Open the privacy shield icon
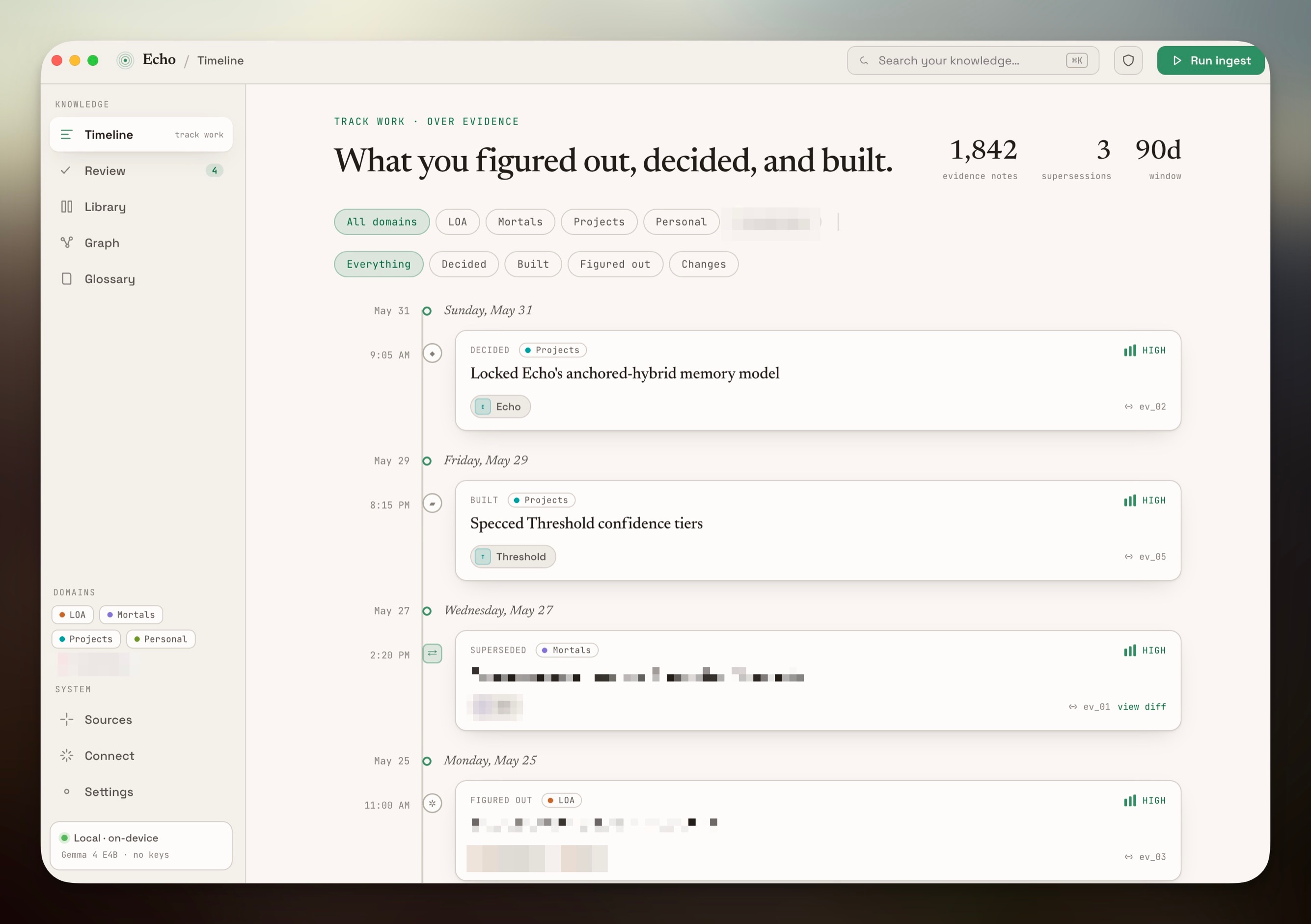This screenshot has width=1311, height=924. pos(1128,60)
